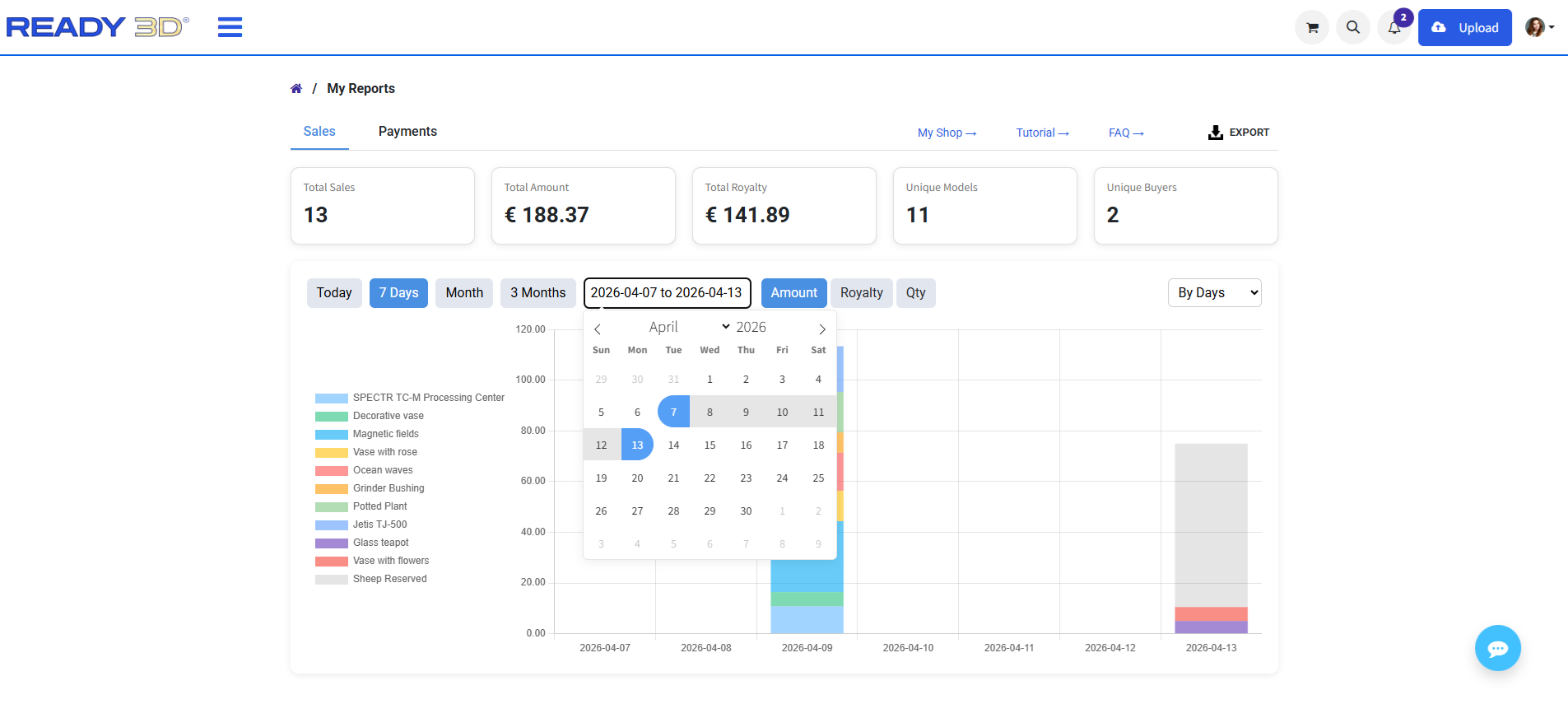
Task: Toggle the Magnetic fields legend swatch
Action: 332,434
